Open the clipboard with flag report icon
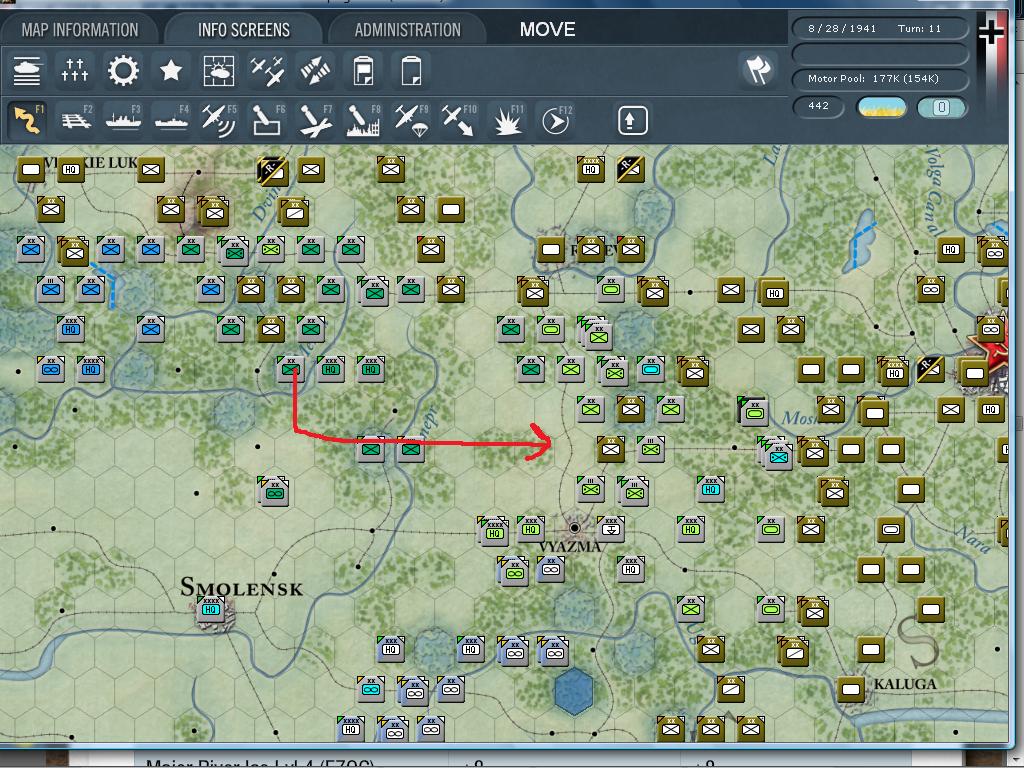 click(363, 71)
